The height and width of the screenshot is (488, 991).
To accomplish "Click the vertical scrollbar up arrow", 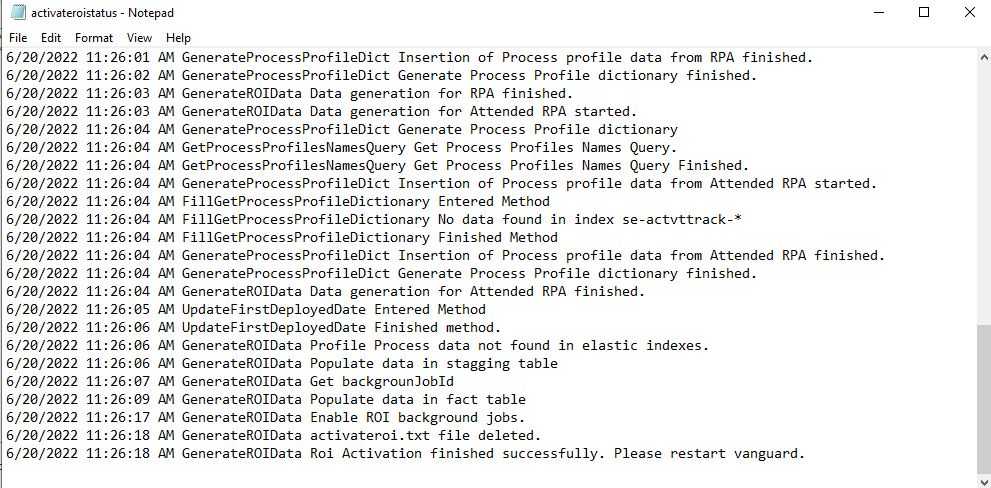I will (982, 58).
